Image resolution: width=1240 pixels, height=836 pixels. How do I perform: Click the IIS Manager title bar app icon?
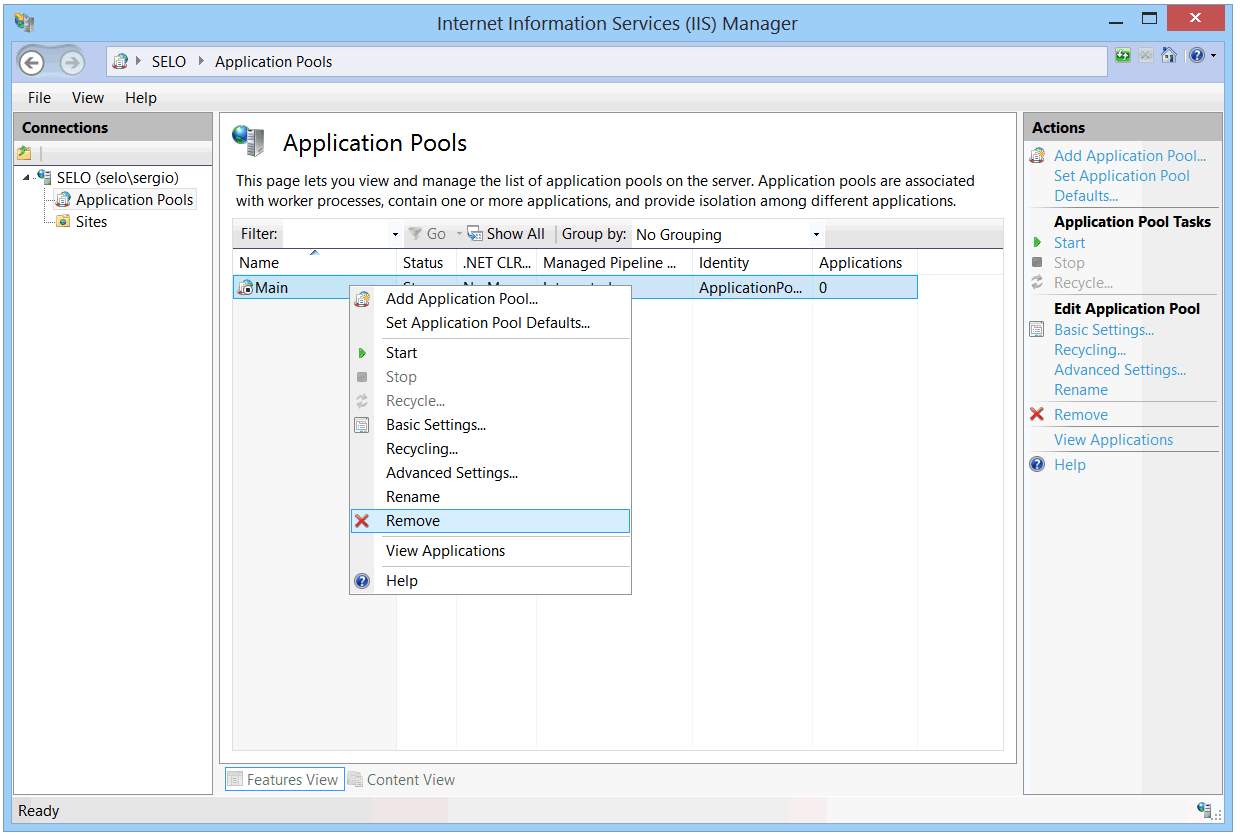pos(24,23)
